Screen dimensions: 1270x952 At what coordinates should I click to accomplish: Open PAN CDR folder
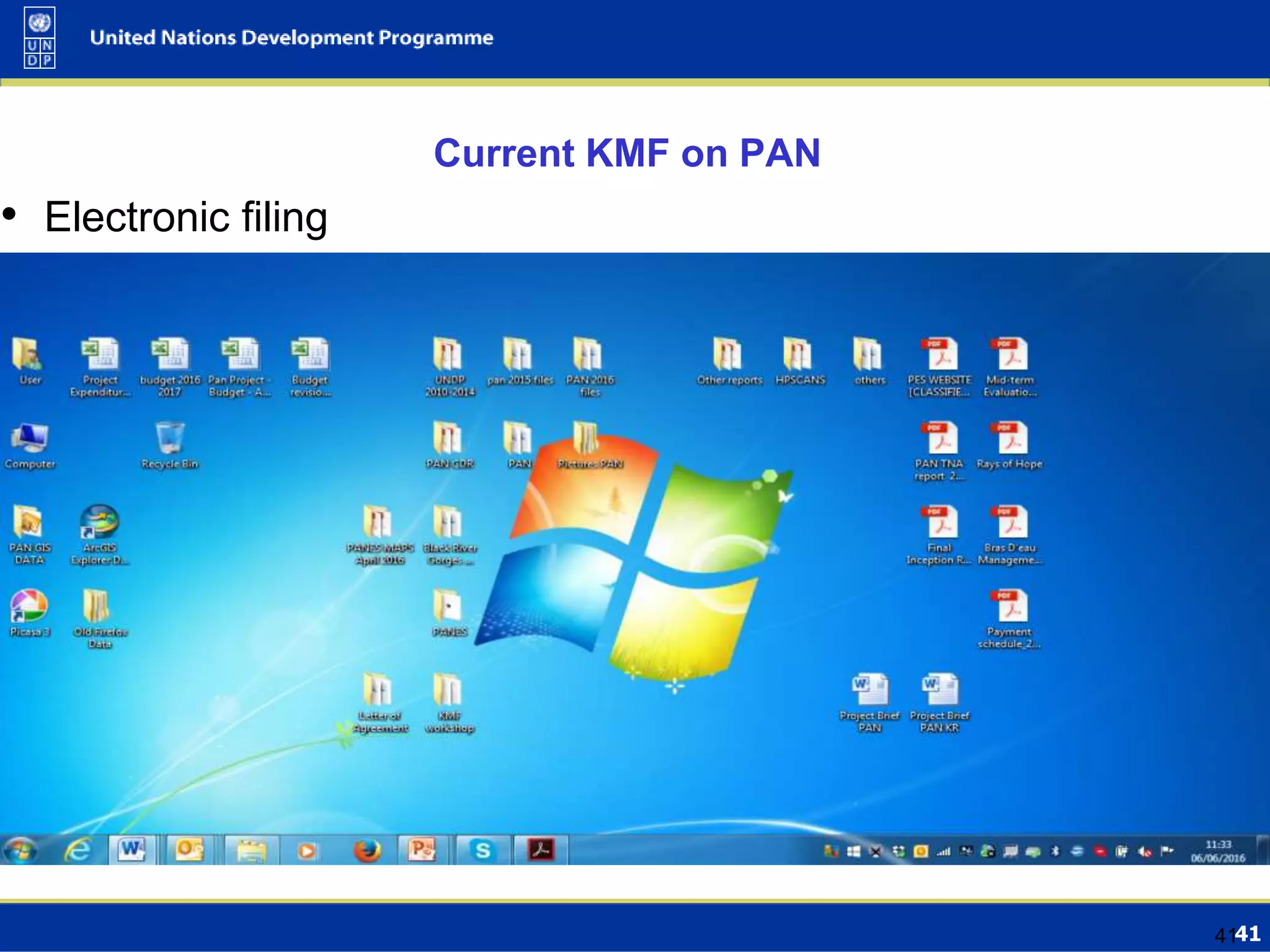(x=448, y=438)
